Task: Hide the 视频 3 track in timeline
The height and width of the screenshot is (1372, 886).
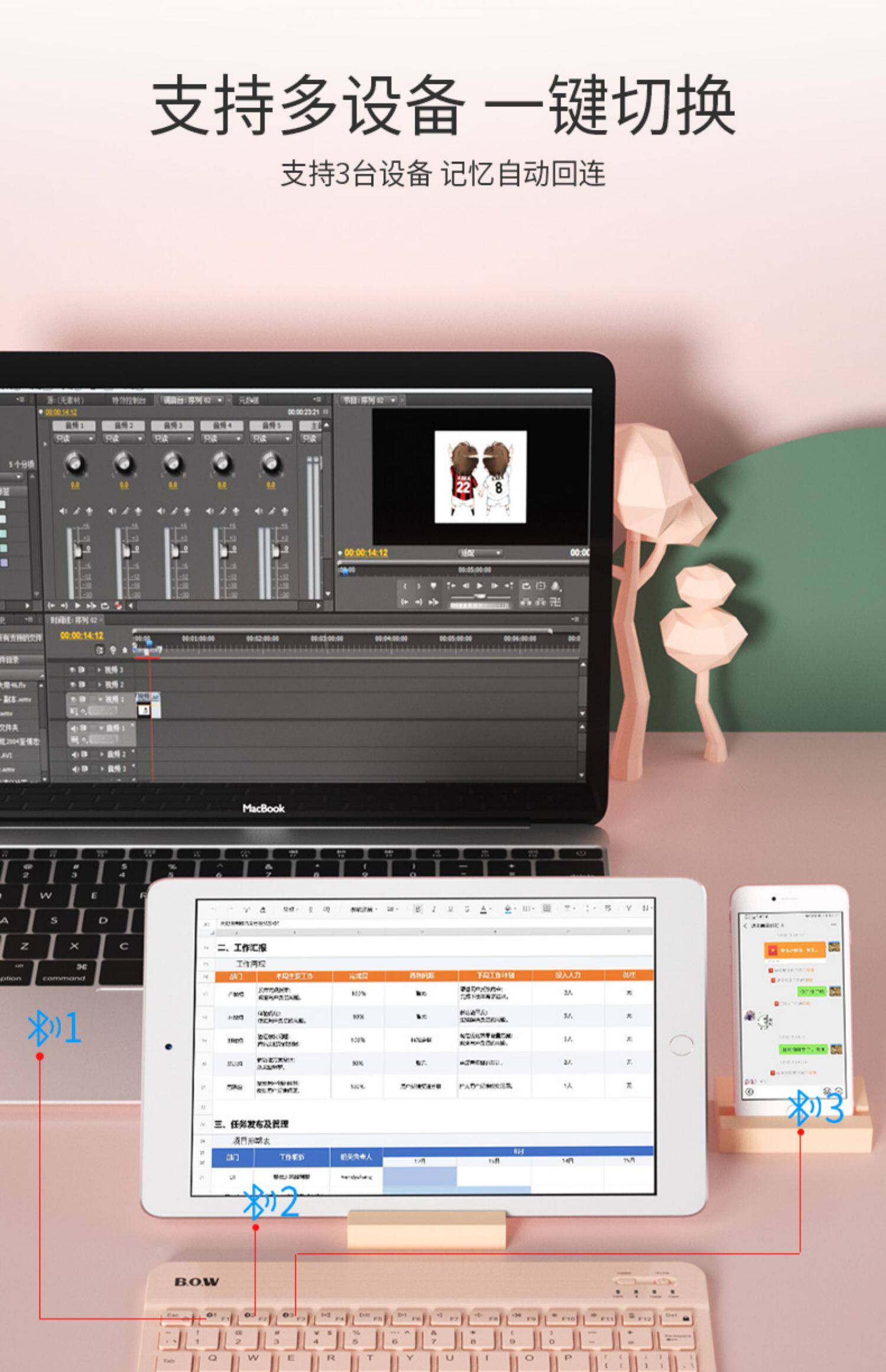Action: tap(73, 669)
